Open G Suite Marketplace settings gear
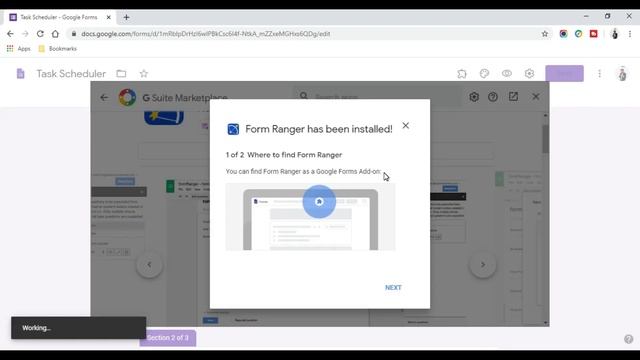The height and width of the screenshot is (360, 640). click(473, 97)
